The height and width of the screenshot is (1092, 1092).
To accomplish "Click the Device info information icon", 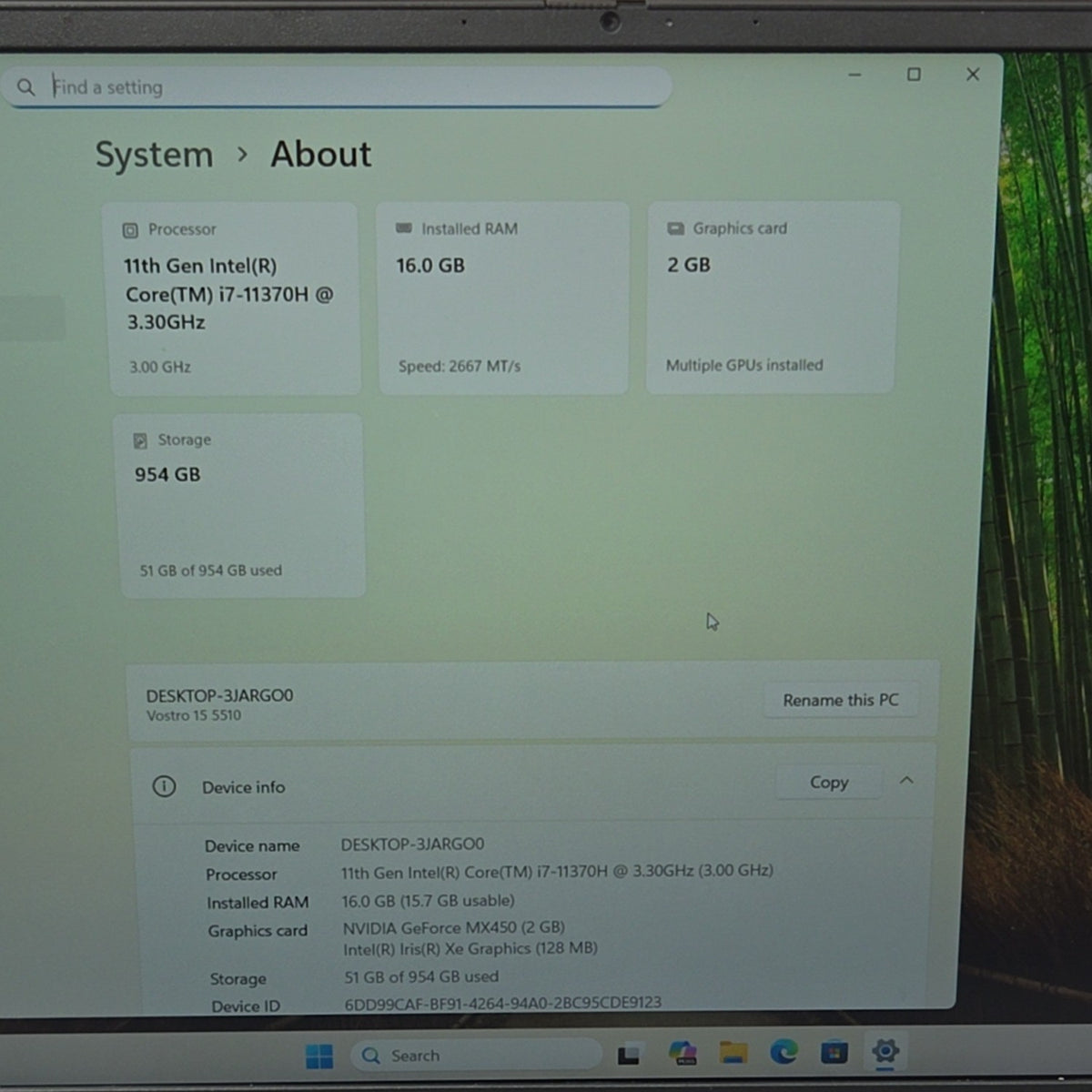I will tap(164, 786).
